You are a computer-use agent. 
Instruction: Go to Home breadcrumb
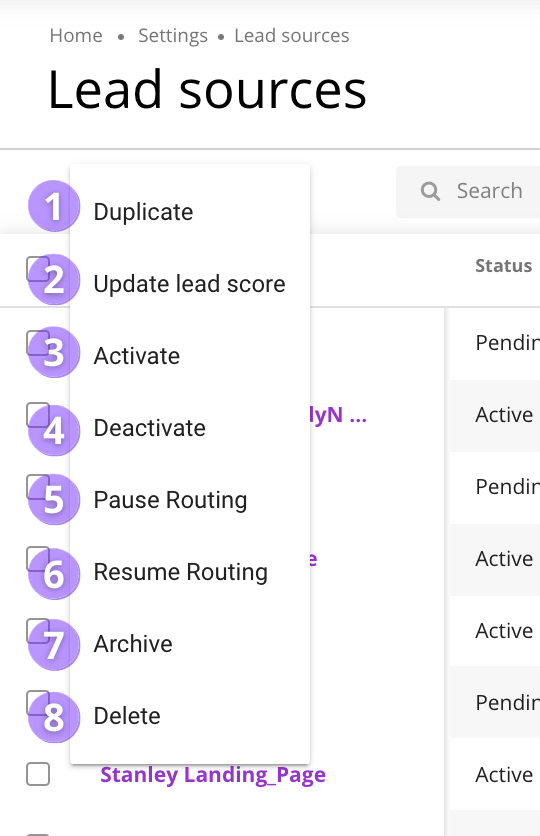pos(76,36)
